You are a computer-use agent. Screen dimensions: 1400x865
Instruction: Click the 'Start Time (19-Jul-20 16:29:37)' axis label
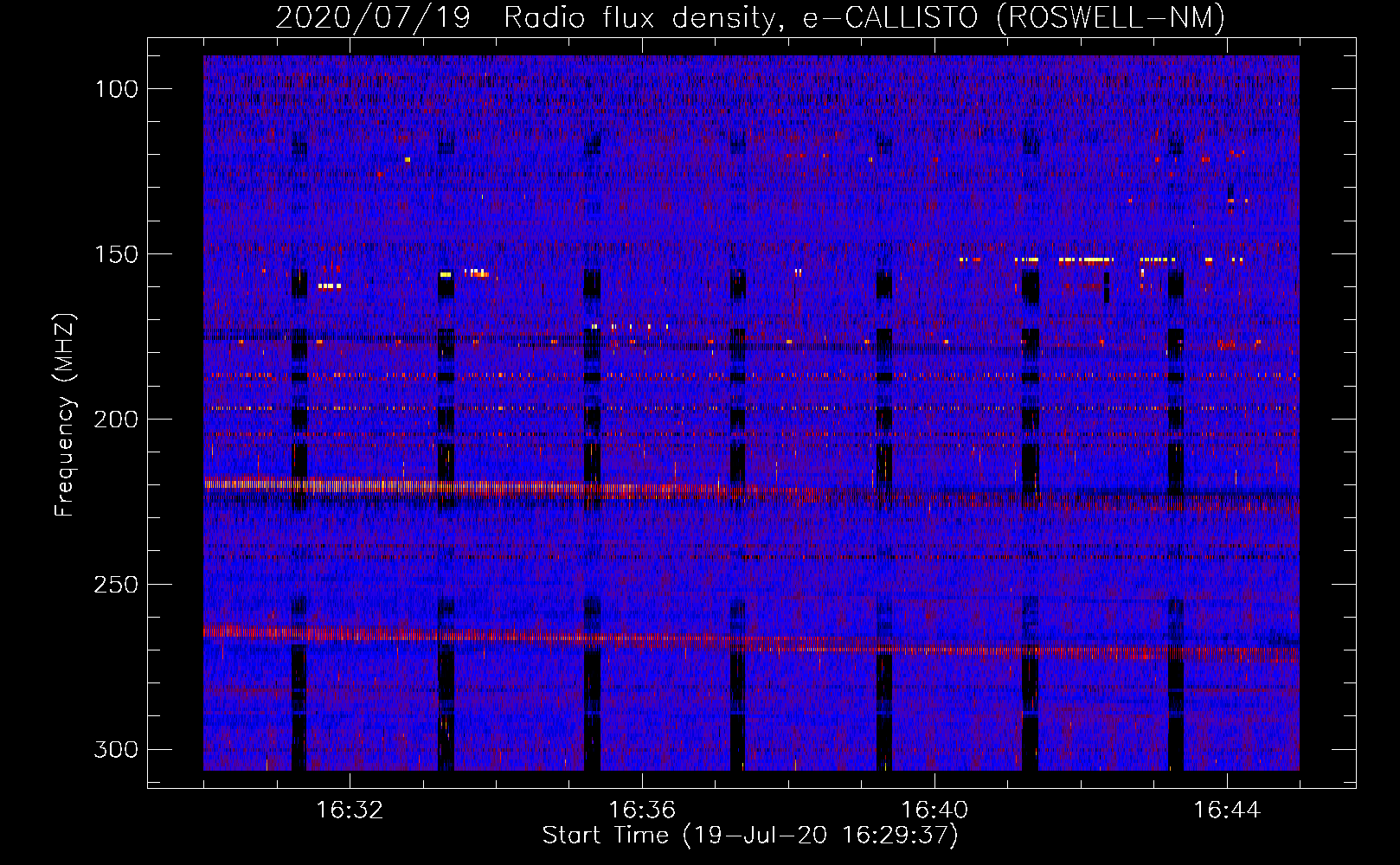tap(750, 836)
